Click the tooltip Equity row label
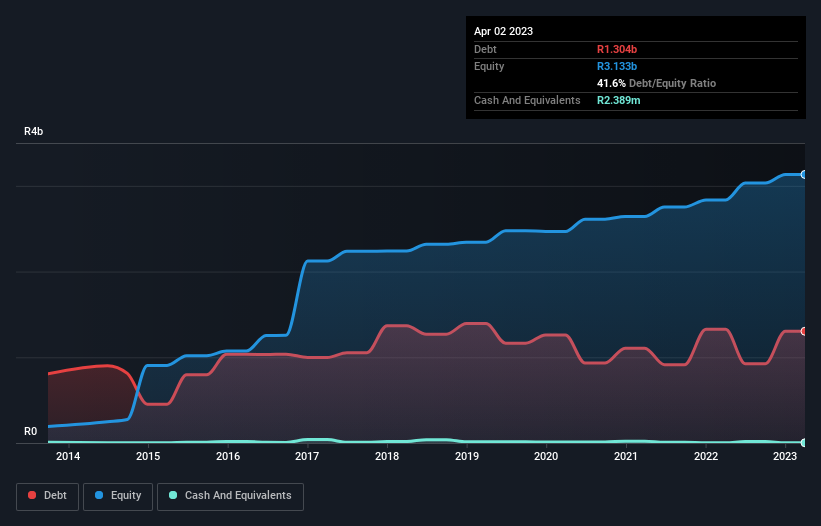The image size is (821, 526). coord(489,66)
